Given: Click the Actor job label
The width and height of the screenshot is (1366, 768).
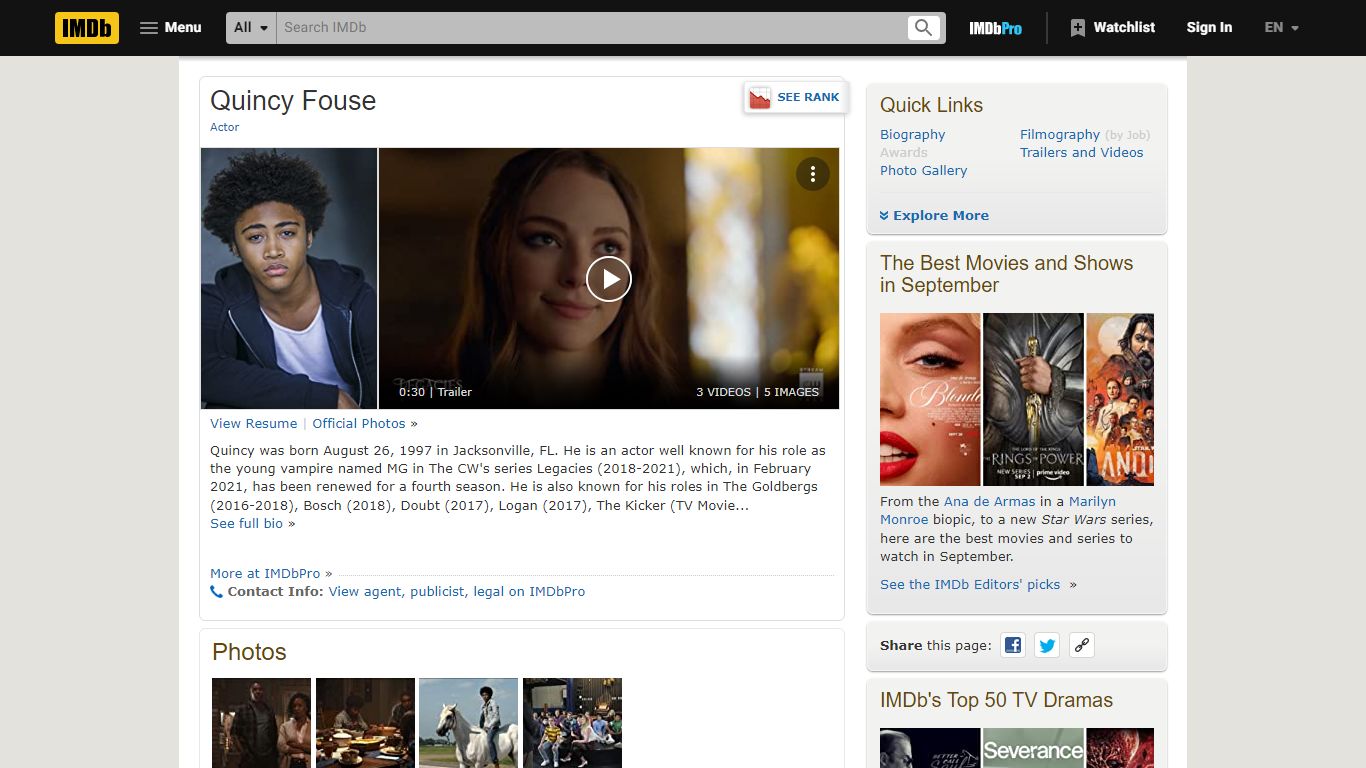Looking at the screenshot, I should coord(224,127).
